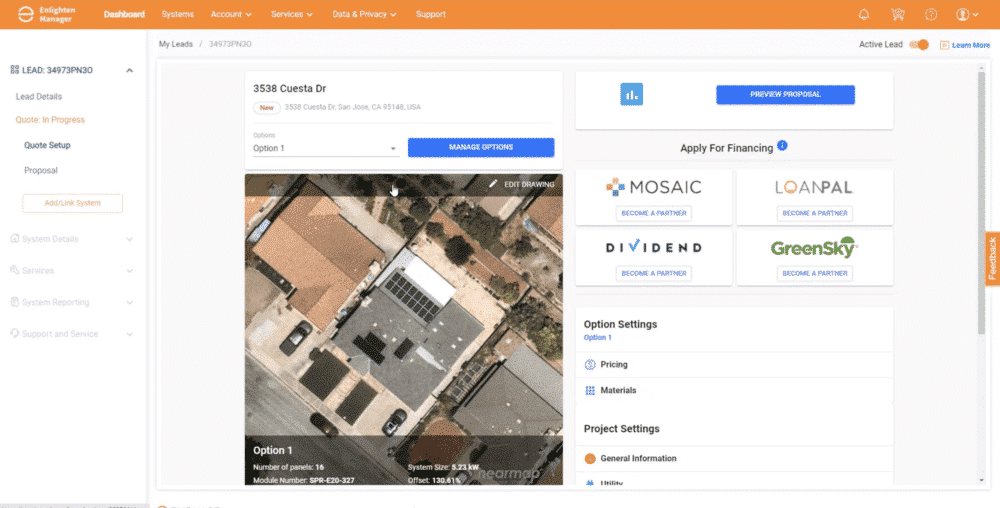Click Become a Partner under Mosaic
The image size is (1000, 508).
[x=654, y=213]
